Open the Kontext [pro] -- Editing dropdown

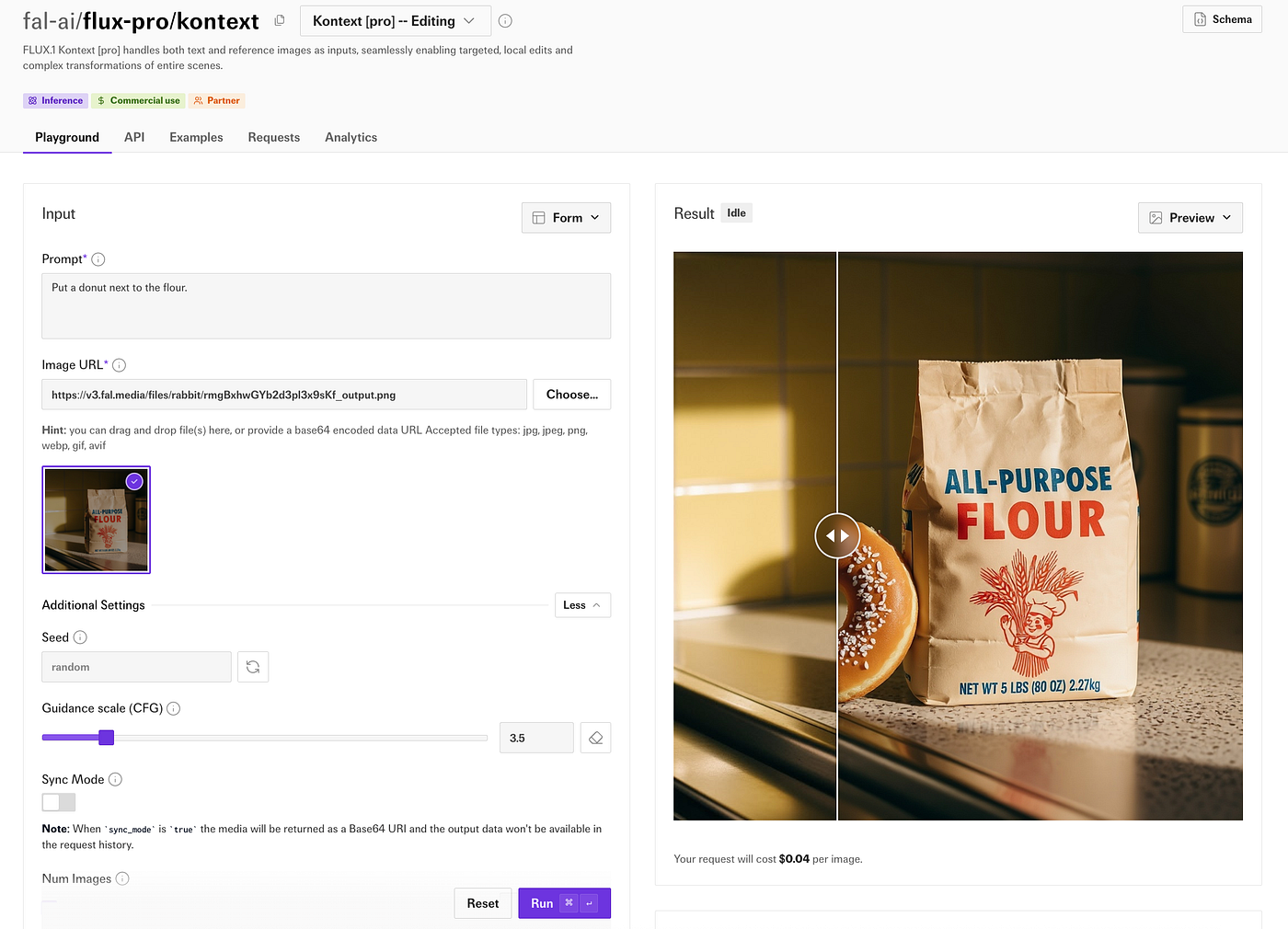pyautogui.click(x=395, y=21)
